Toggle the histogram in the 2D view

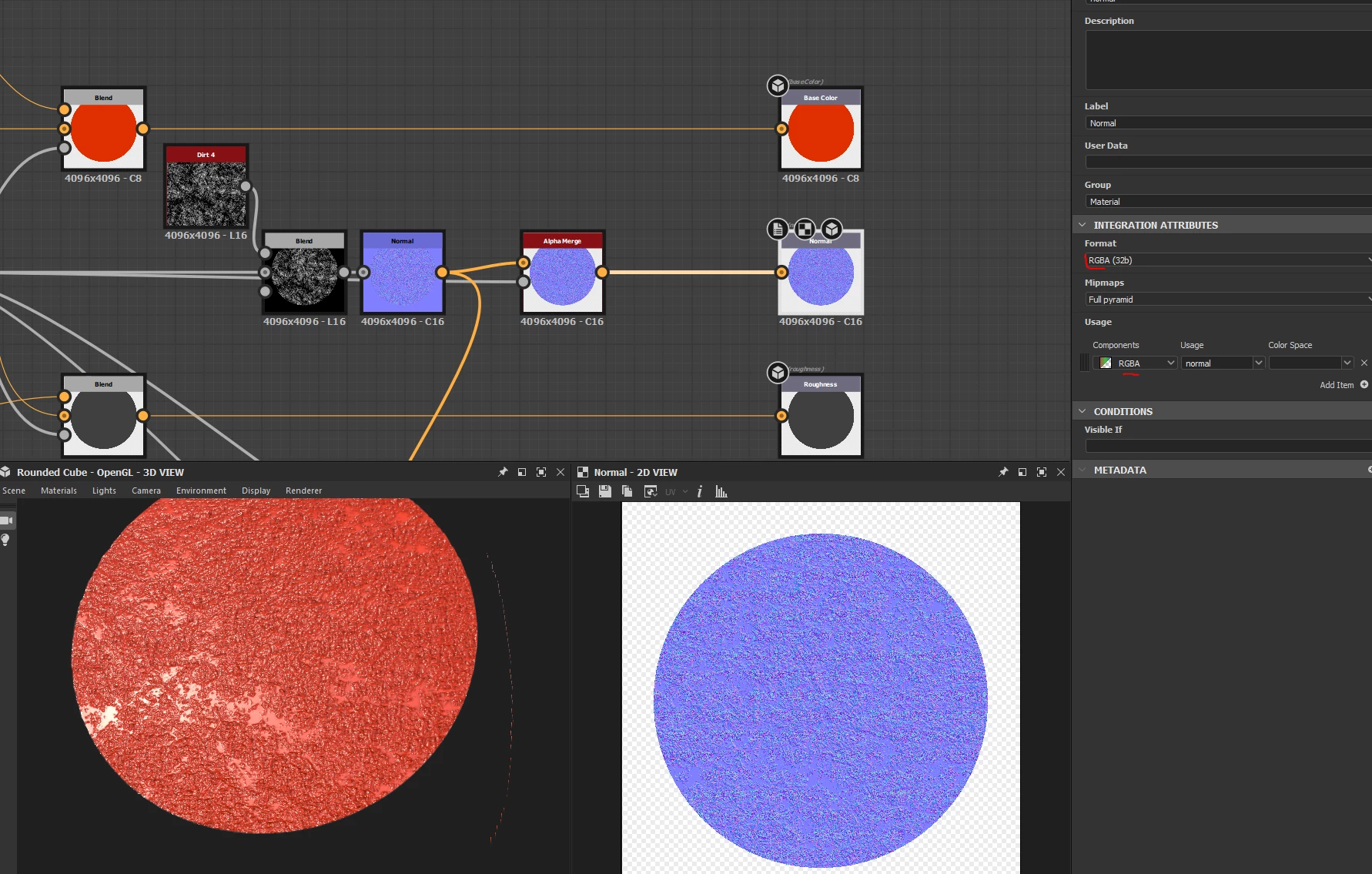coord(721,491)
